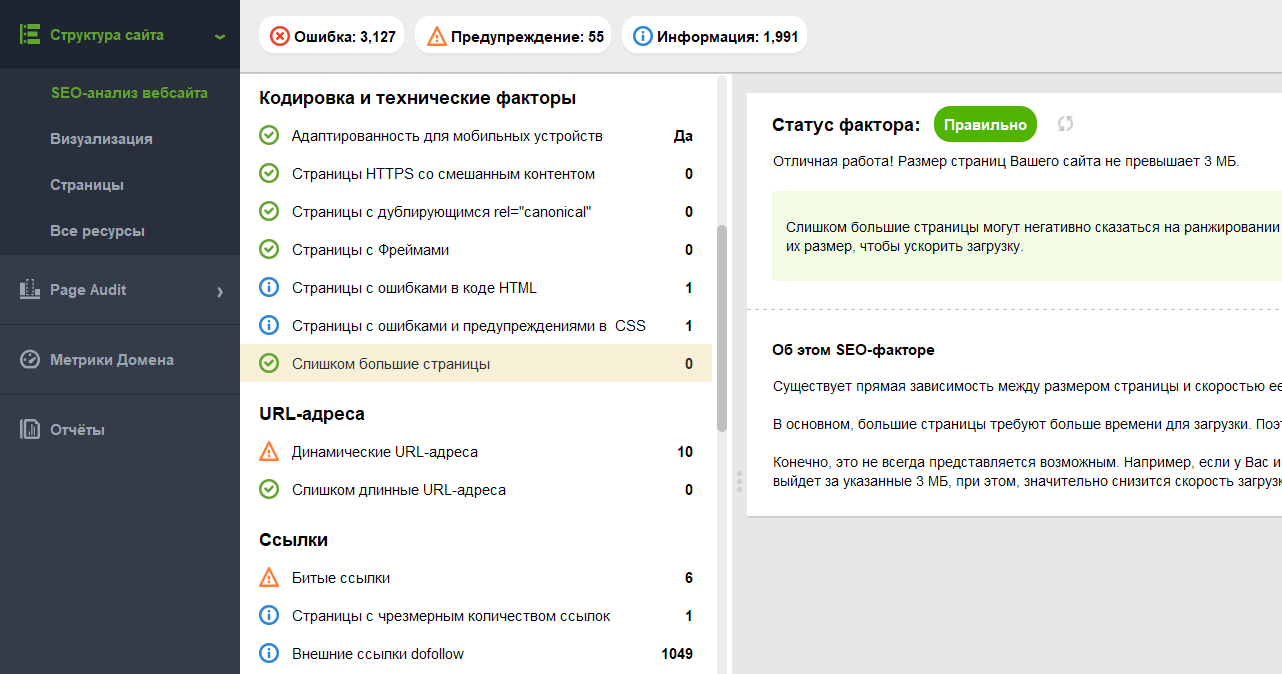Click the Кодировка и технические факторы heading
The image size is (1282, 674).
tap(417, 98)
